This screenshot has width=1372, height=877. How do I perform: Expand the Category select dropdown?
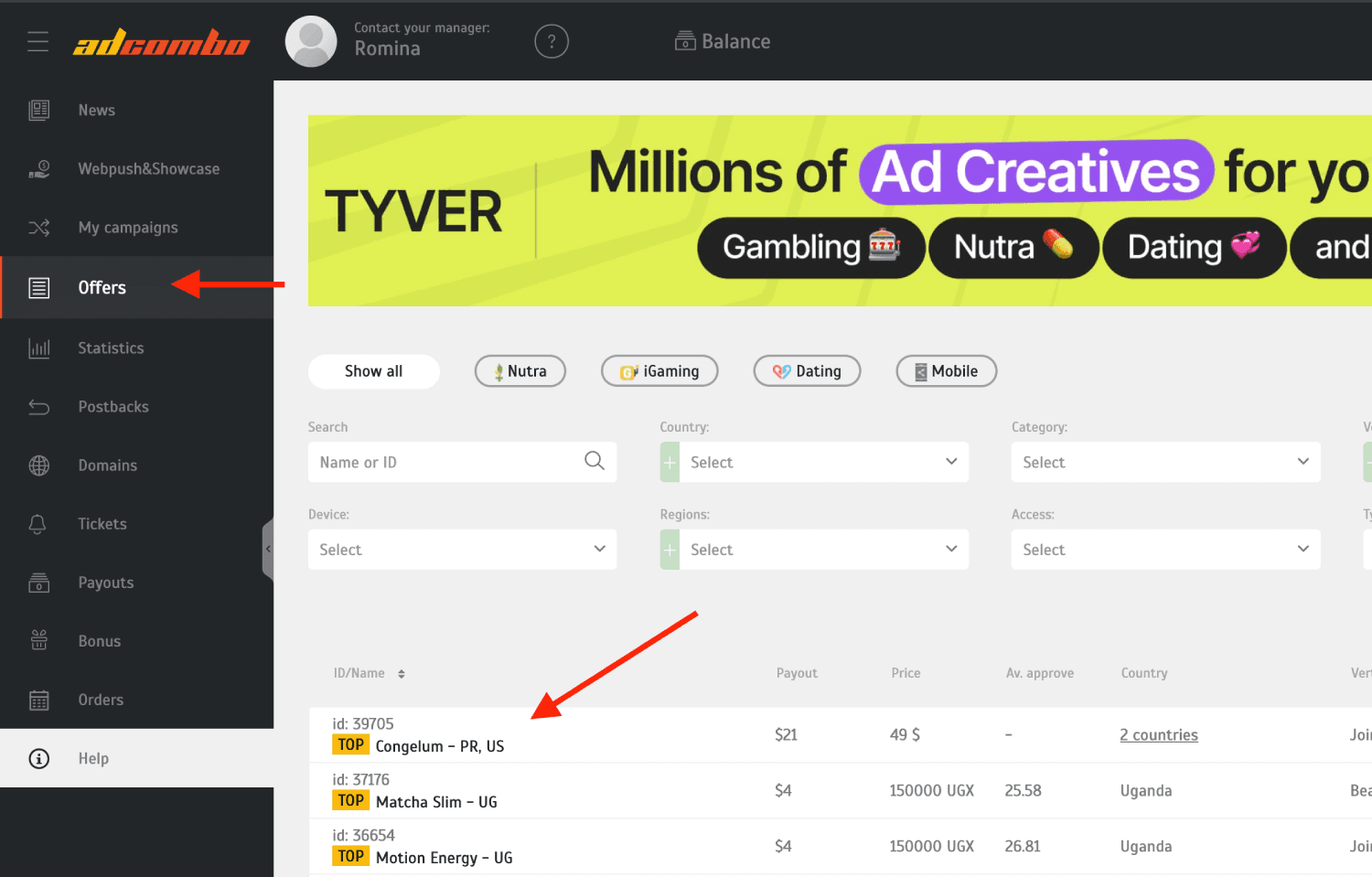point(1165,463)
